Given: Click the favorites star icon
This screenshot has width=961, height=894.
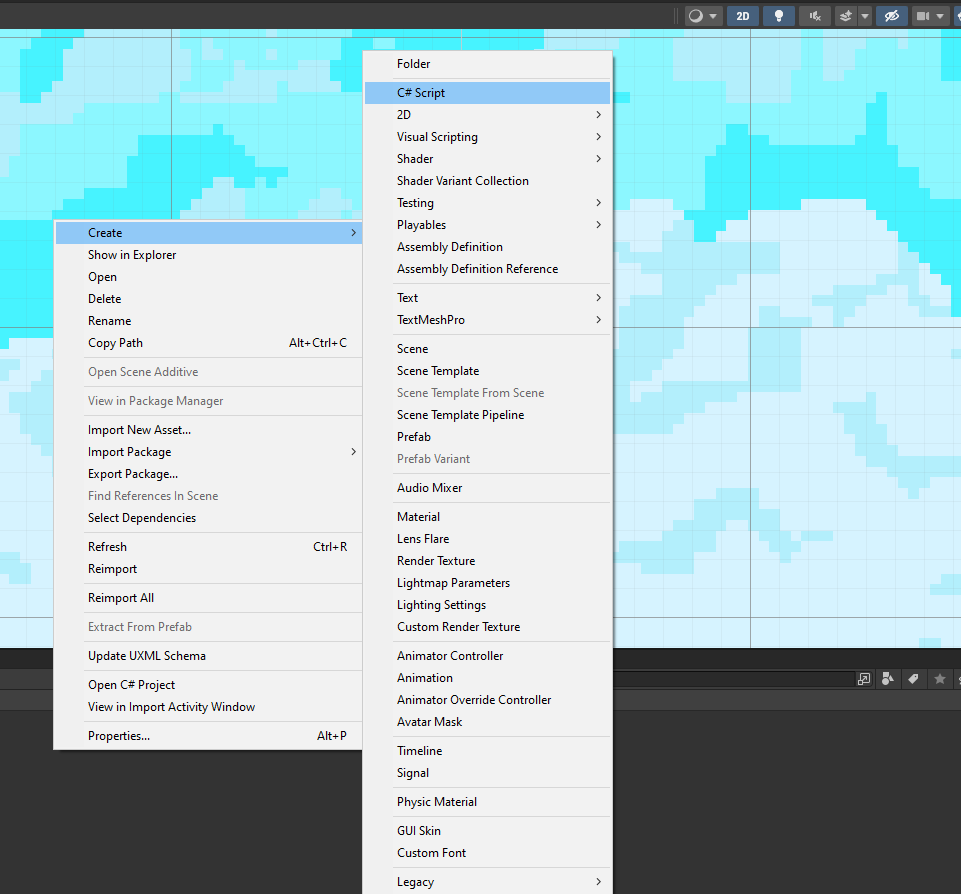Looking at the screenshot, I should click(939, 679).
